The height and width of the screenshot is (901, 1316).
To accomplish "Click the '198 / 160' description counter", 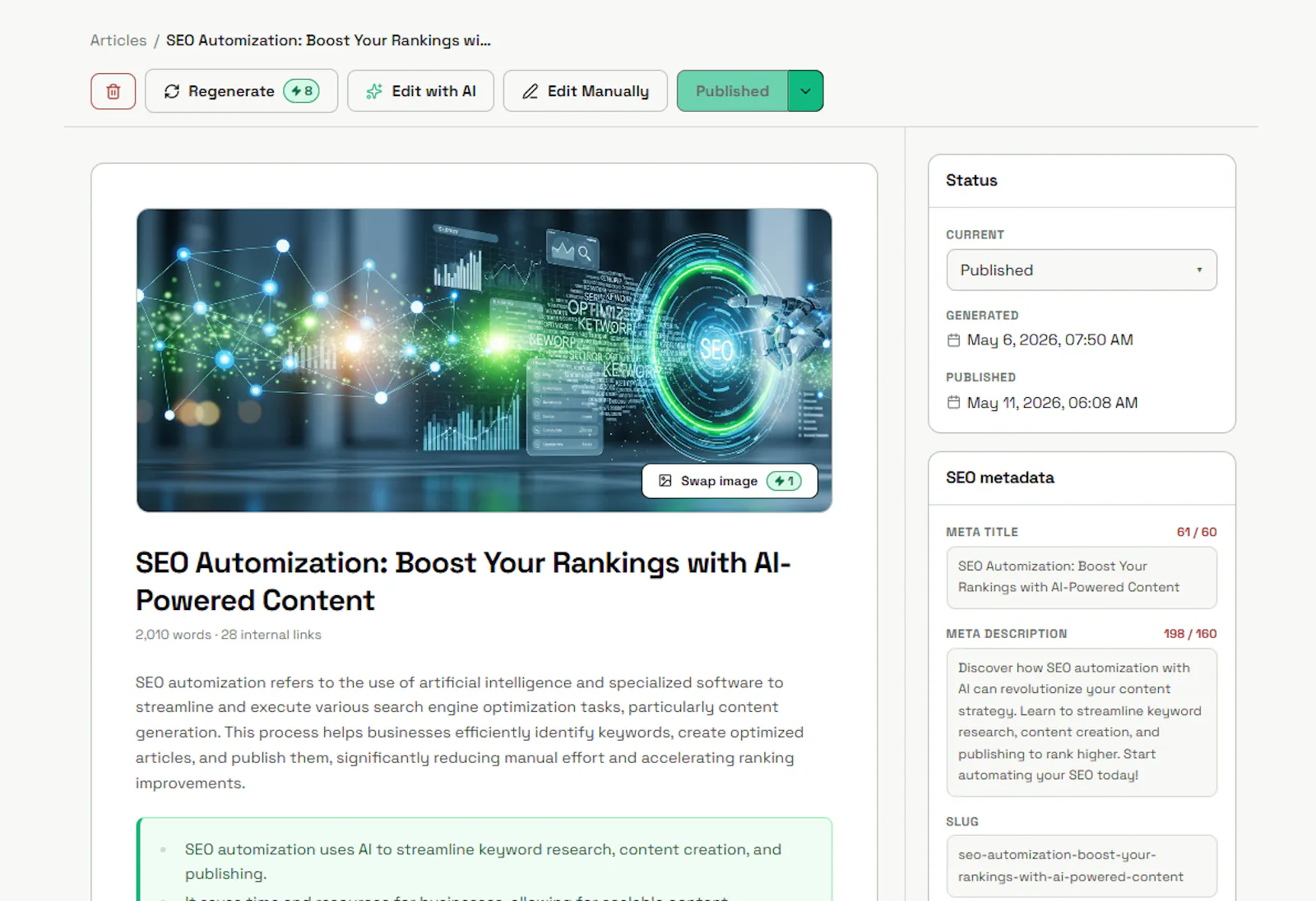I will [1190, 634].
